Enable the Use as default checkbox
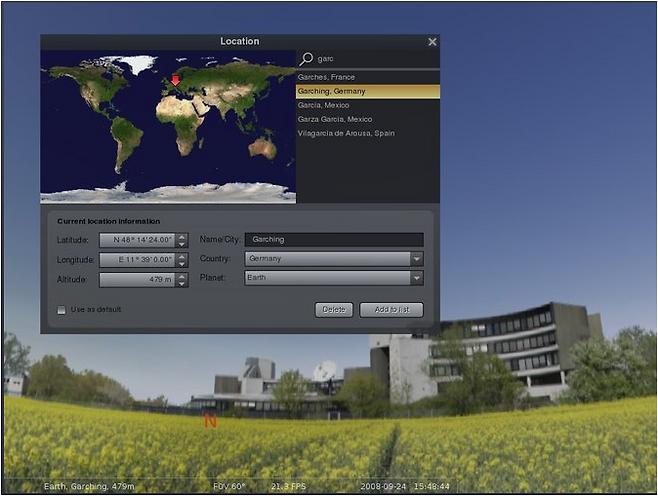The height and width of the screenshot is (496, 658). tap(62, 310)
